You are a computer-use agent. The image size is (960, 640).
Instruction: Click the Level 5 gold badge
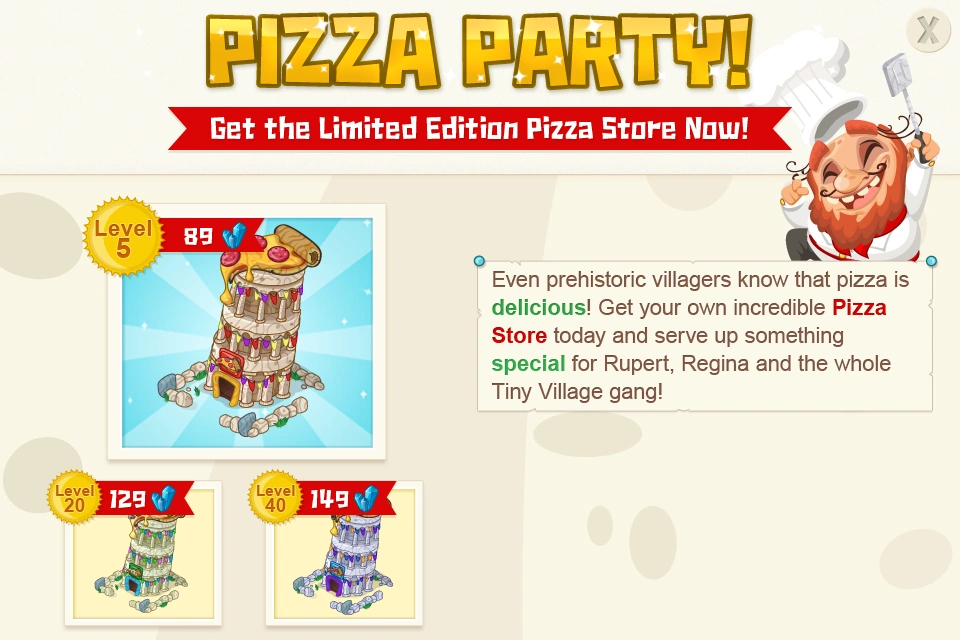point(123,237)
